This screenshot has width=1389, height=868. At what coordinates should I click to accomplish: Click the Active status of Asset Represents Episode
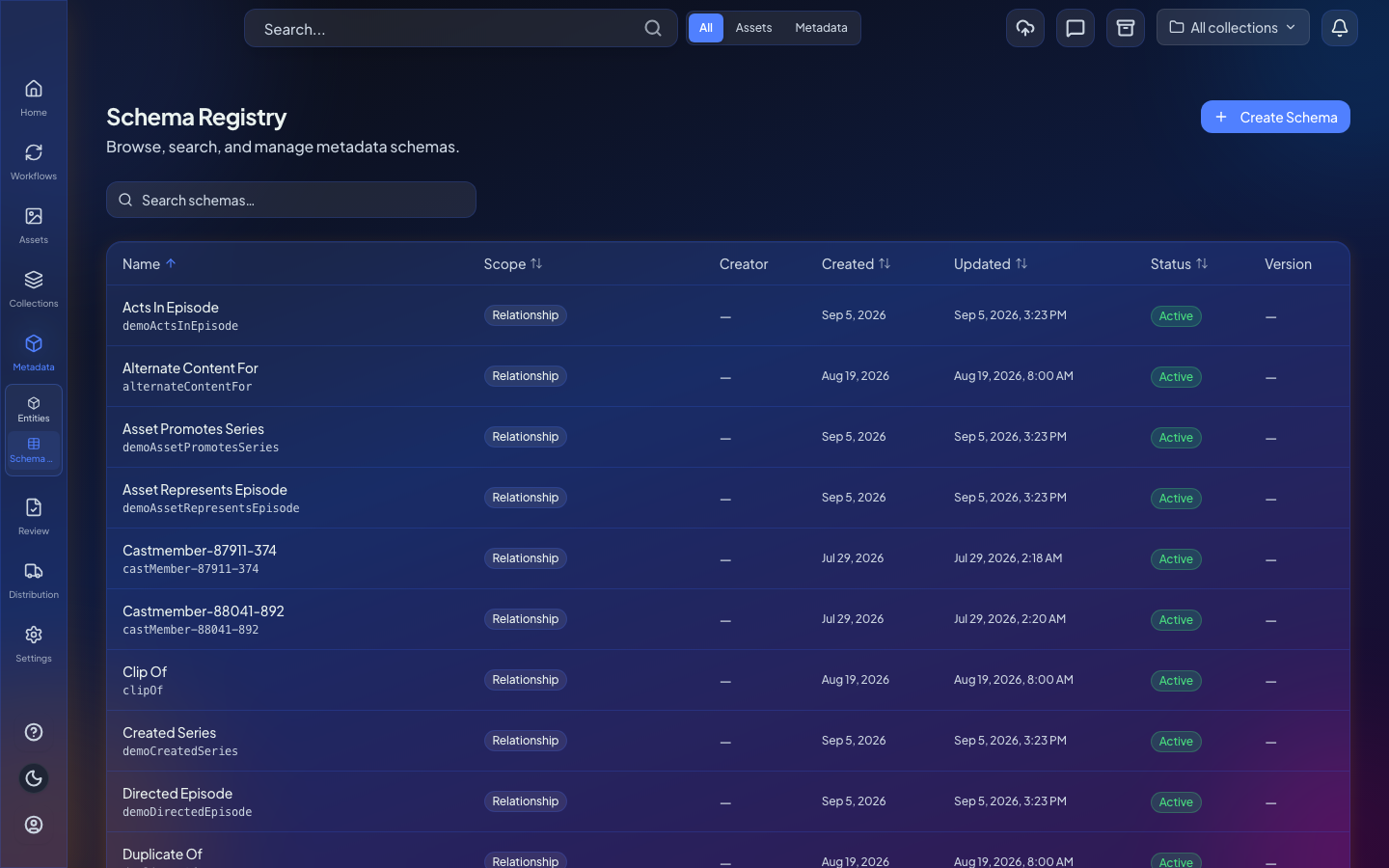[1176, 499]
